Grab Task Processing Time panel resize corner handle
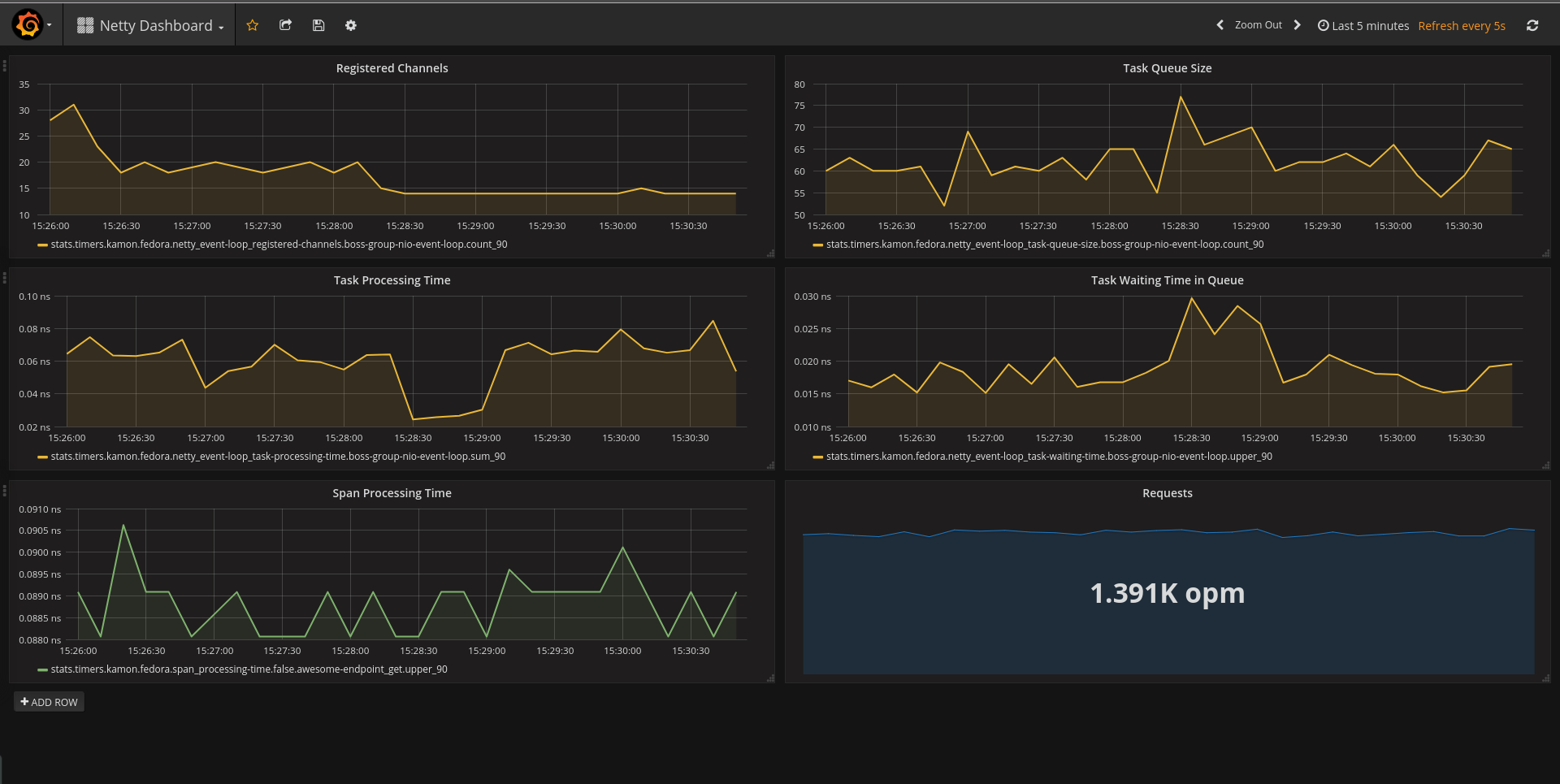The image size is (1560, 784). tap(770, 466)
